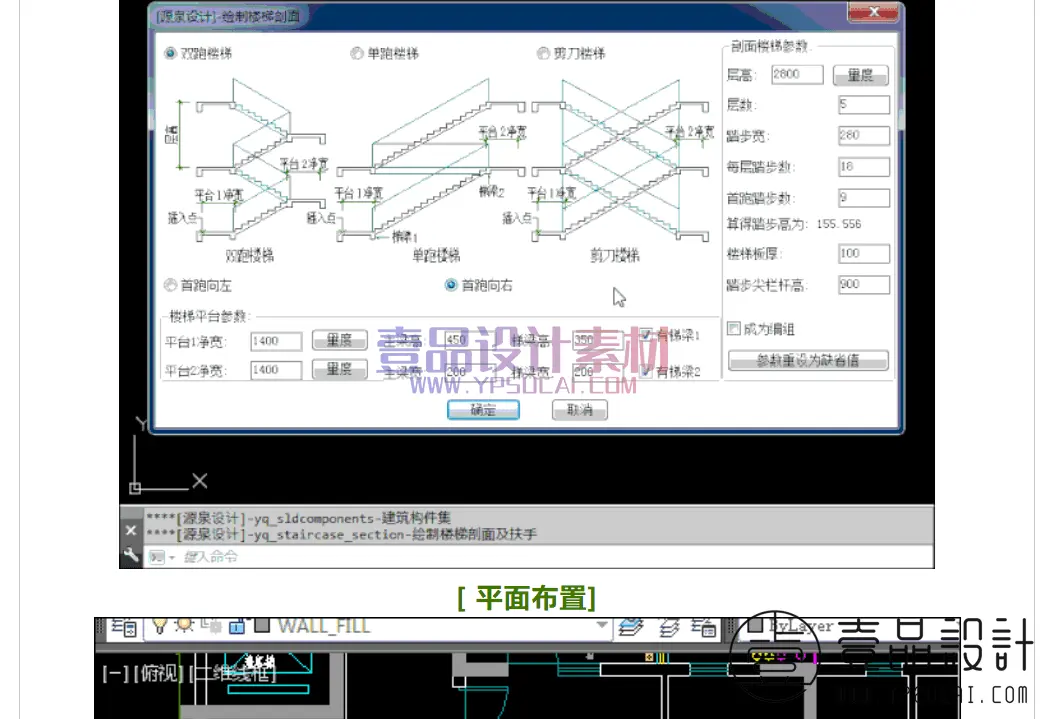Click the Make Object's Layer Current icon
Viewport: 1047px width, 719px height.
(x=631, y=627)
